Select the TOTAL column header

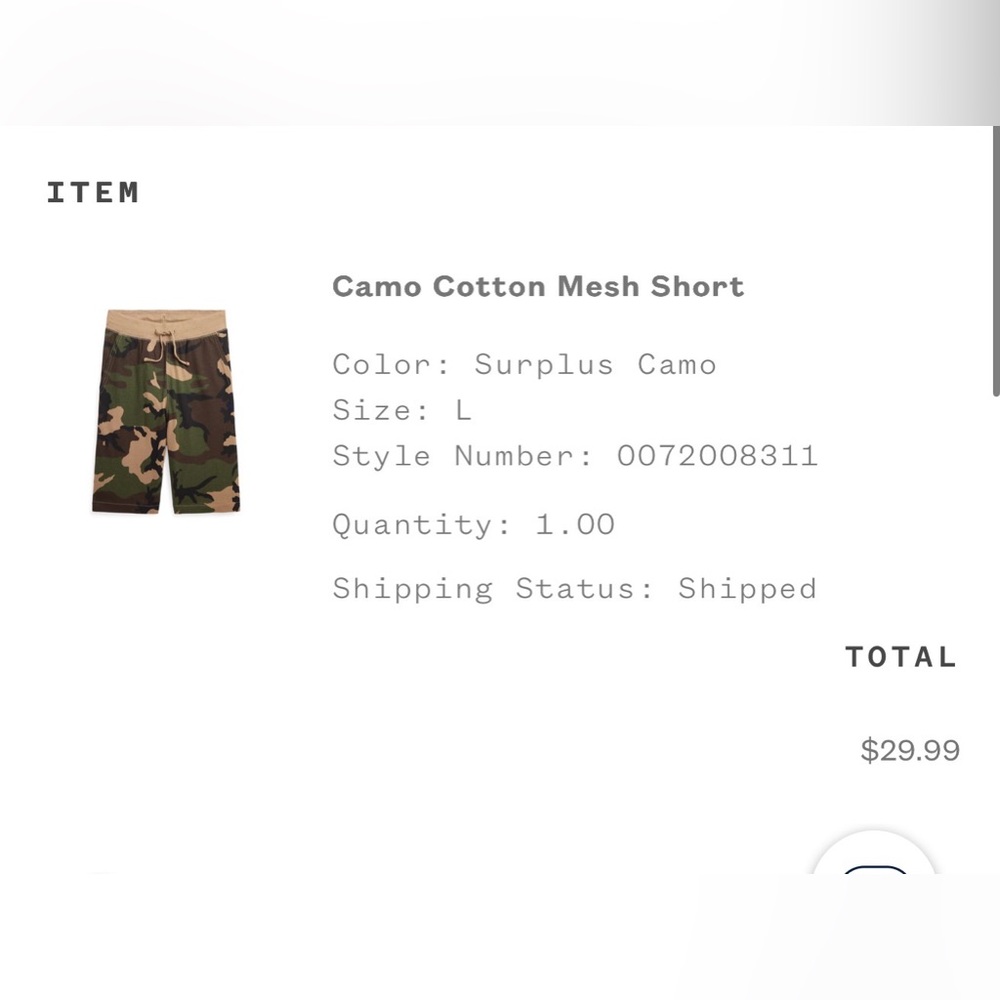click(901, 657)
